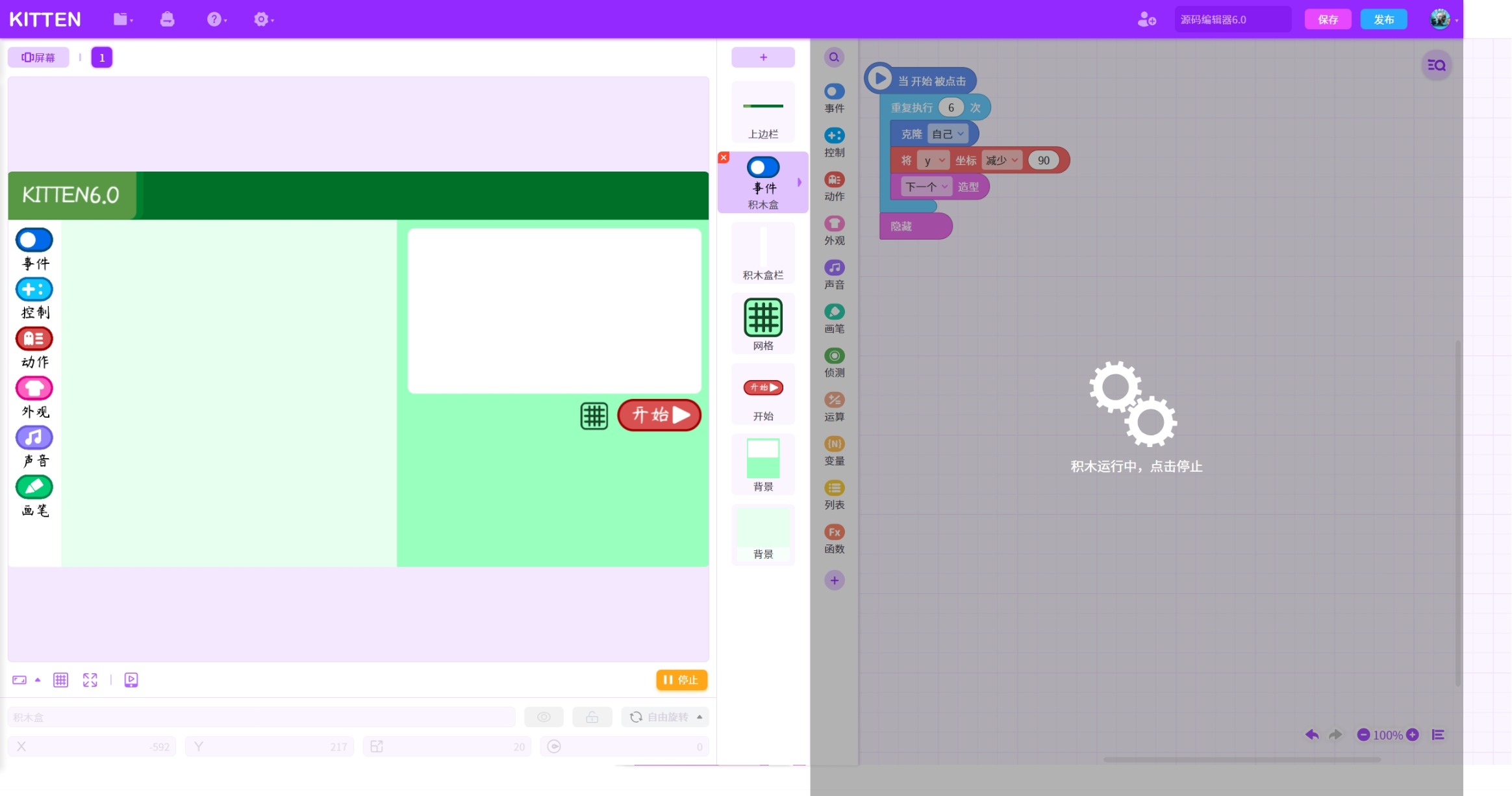Screen dimensions: 1512x796
Task: Open the 减少 dropdown in block
Action: (1002, 160)
